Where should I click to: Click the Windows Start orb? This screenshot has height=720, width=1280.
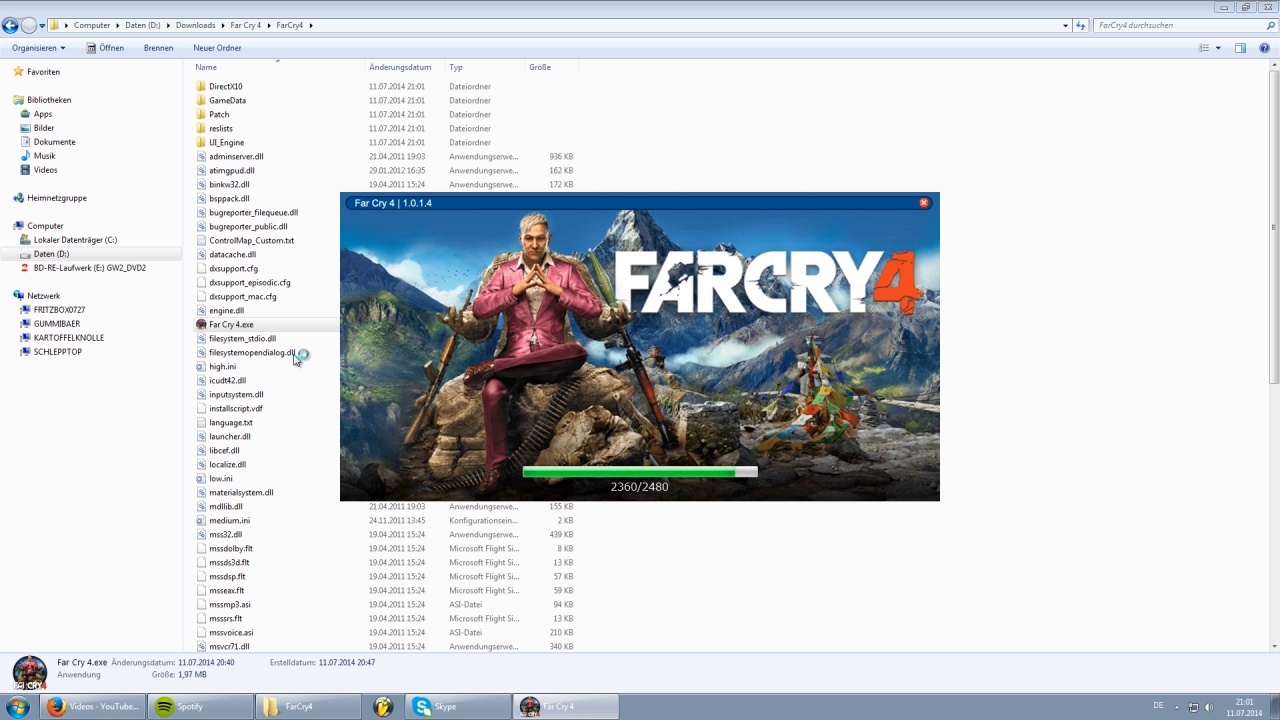coord(18,706)
